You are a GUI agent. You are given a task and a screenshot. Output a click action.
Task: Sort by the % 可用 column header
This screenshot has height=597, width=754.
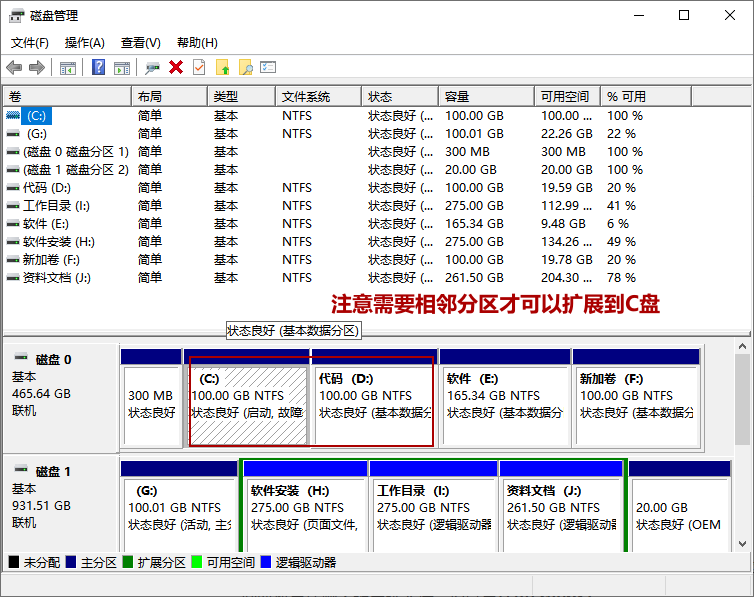[x=646, y=97]
